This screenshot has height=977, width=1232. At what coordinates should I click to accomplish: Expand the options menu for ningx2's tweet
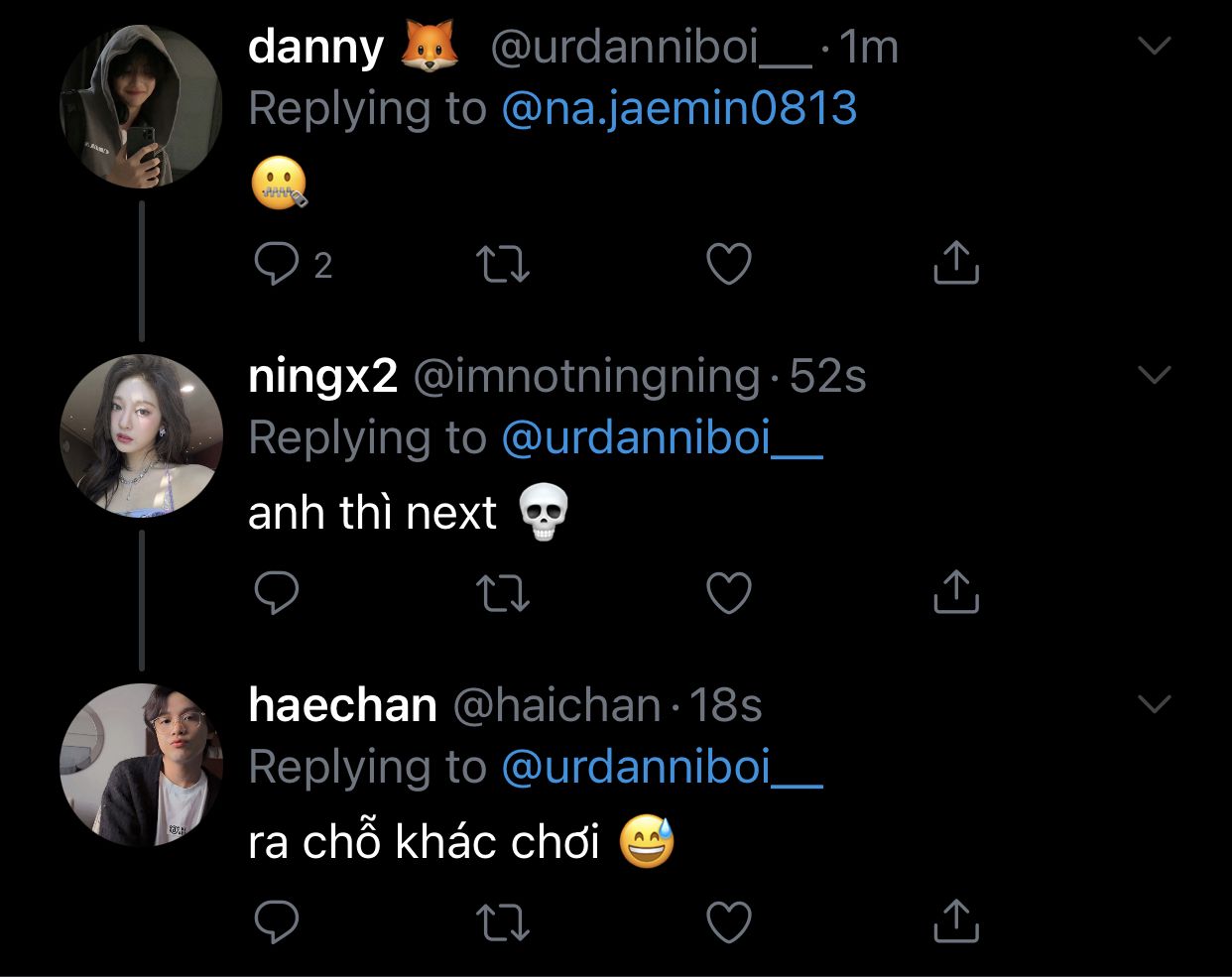point(1155,375)
